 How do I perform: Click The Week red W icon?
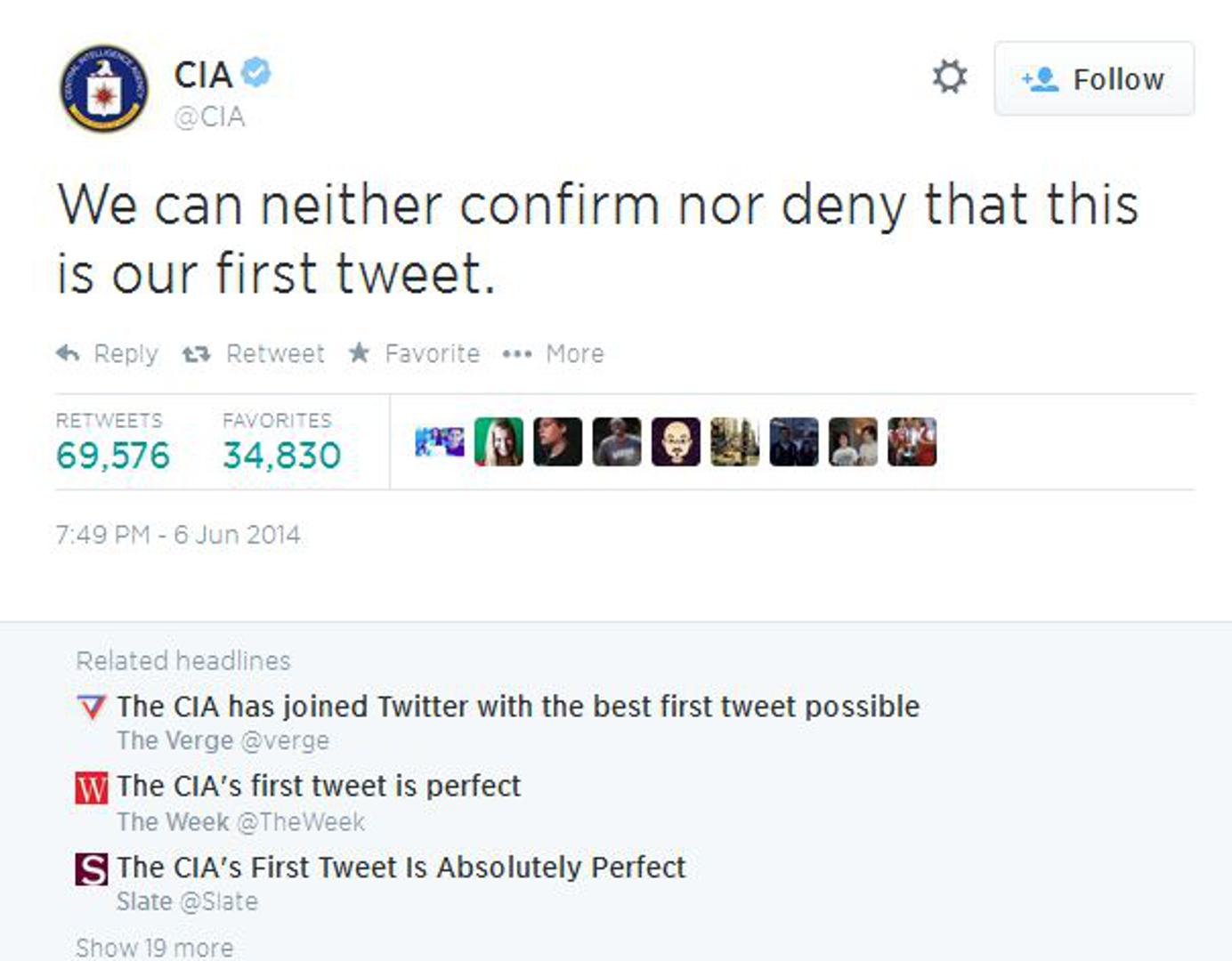[91, 788]
